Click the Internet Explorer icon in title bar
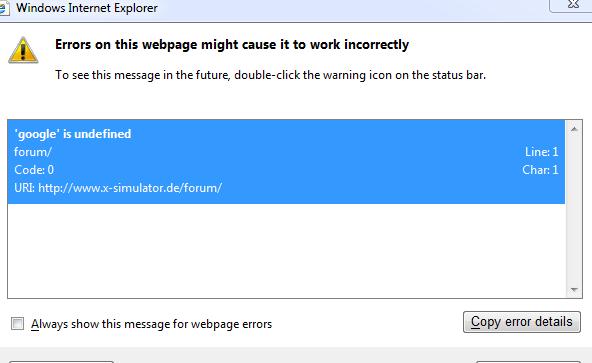592x363 pixels. coord(4,8)
